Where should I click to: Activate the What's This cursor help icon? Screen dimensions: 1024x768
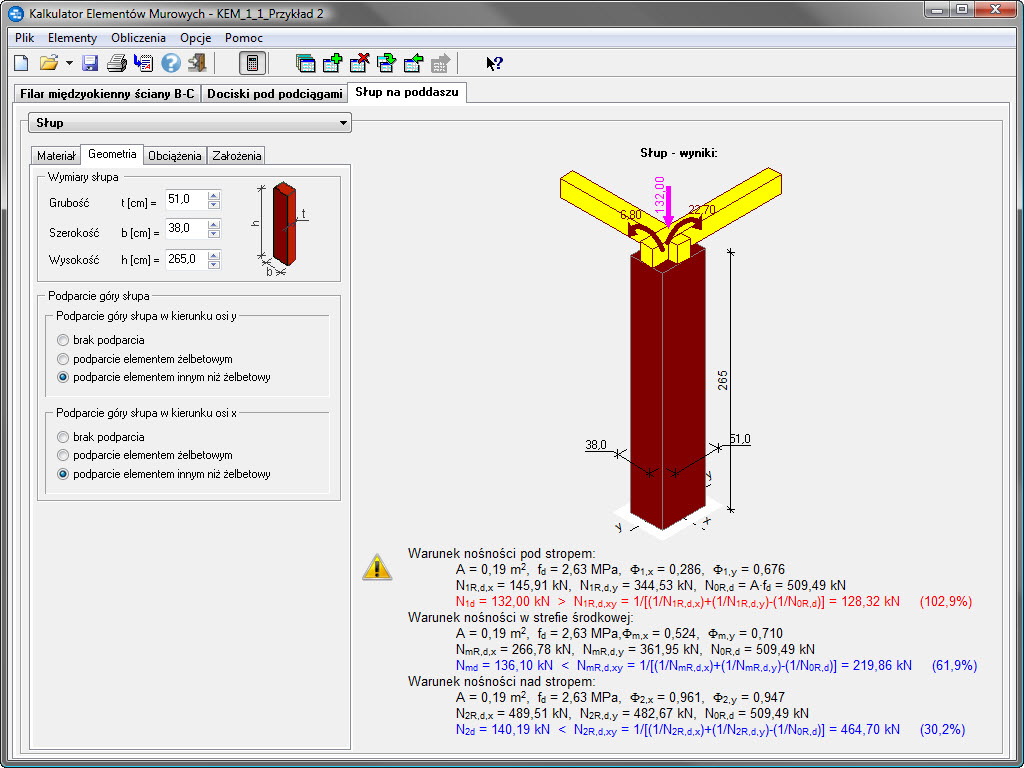pos(494,63)
